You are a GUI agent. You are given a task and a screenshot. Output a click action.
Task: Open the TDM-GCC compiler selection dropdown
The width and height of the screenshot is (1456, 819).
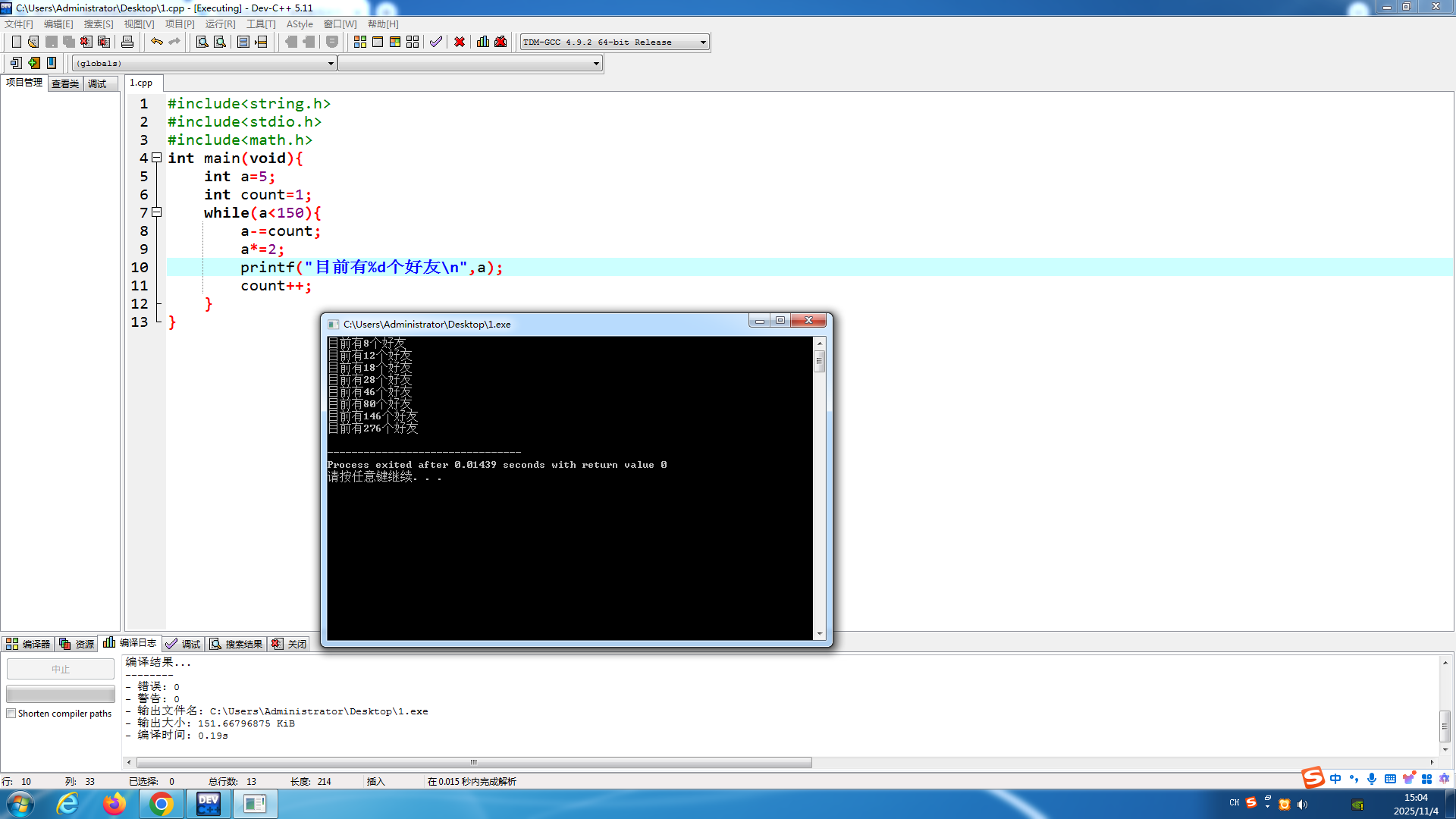click(x=703, y=42)
